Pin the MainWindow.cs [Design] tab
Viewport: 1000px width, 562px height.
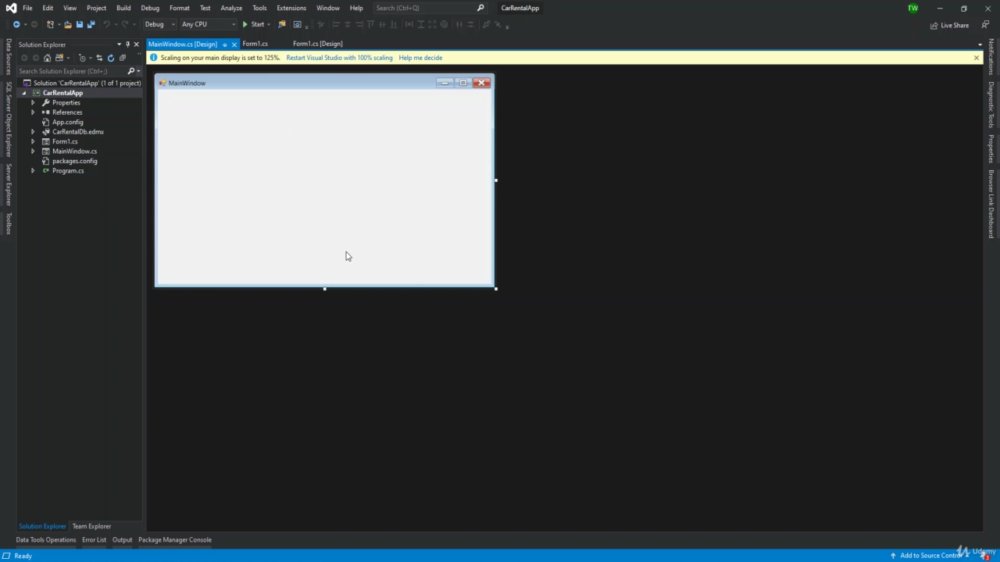coord(224,45)
